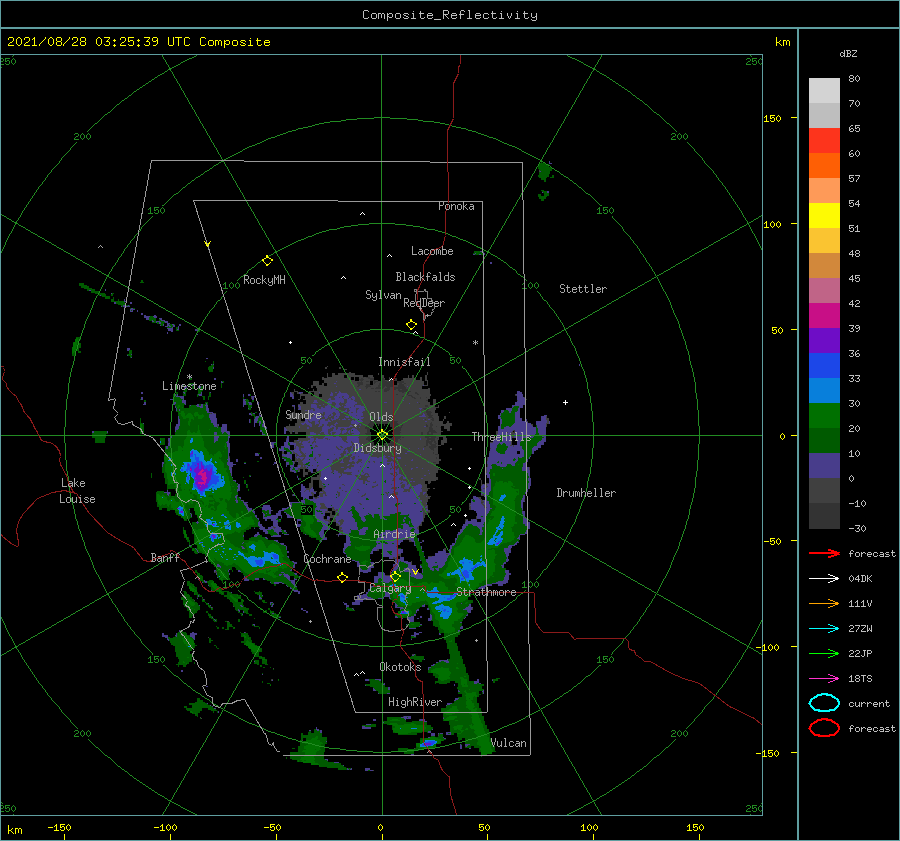The image size is (900, 841).
Task: Select the magenta 42 dBZ legend swatch
Action: (x=824, y=315)
